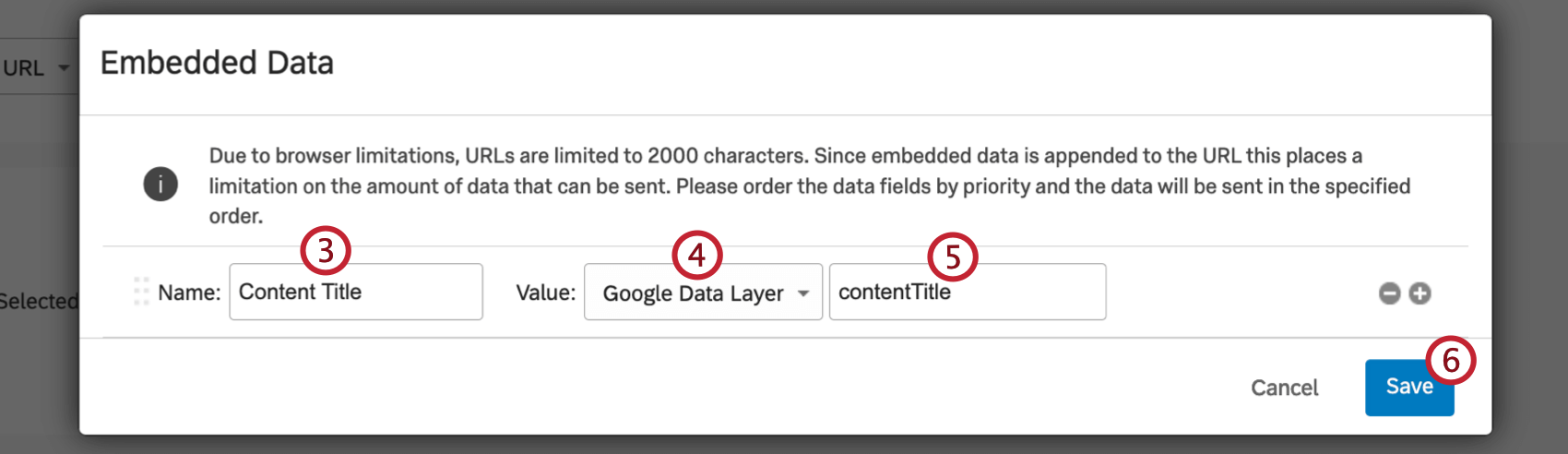Click the red step 6 marker

(1451, 360)
